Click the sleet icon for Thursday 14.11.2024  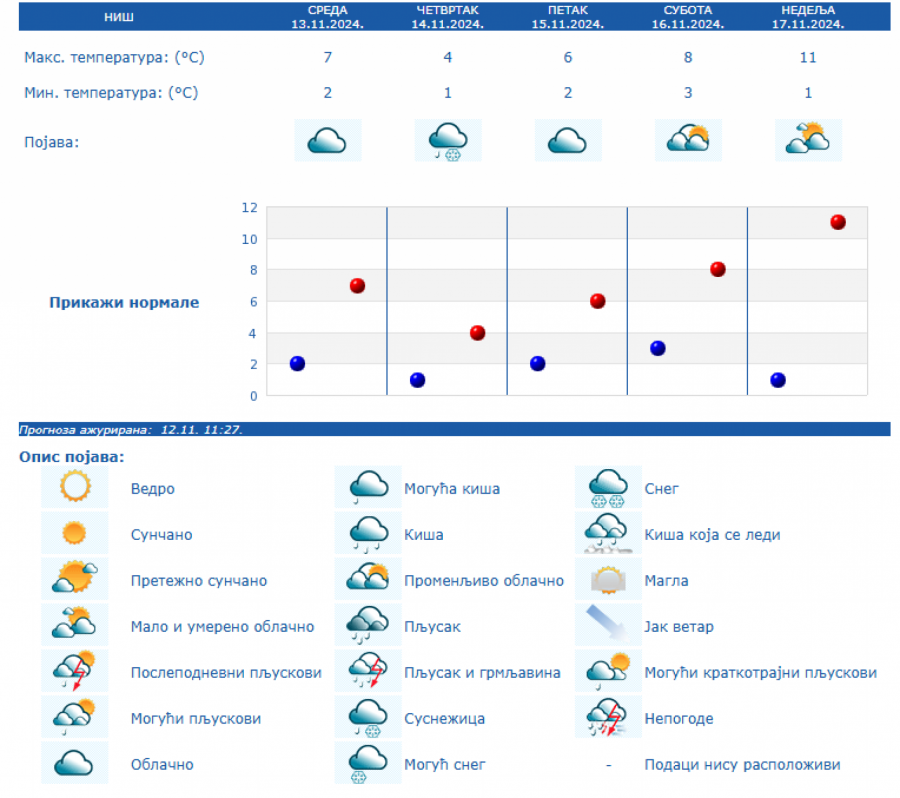click(447, 140)
